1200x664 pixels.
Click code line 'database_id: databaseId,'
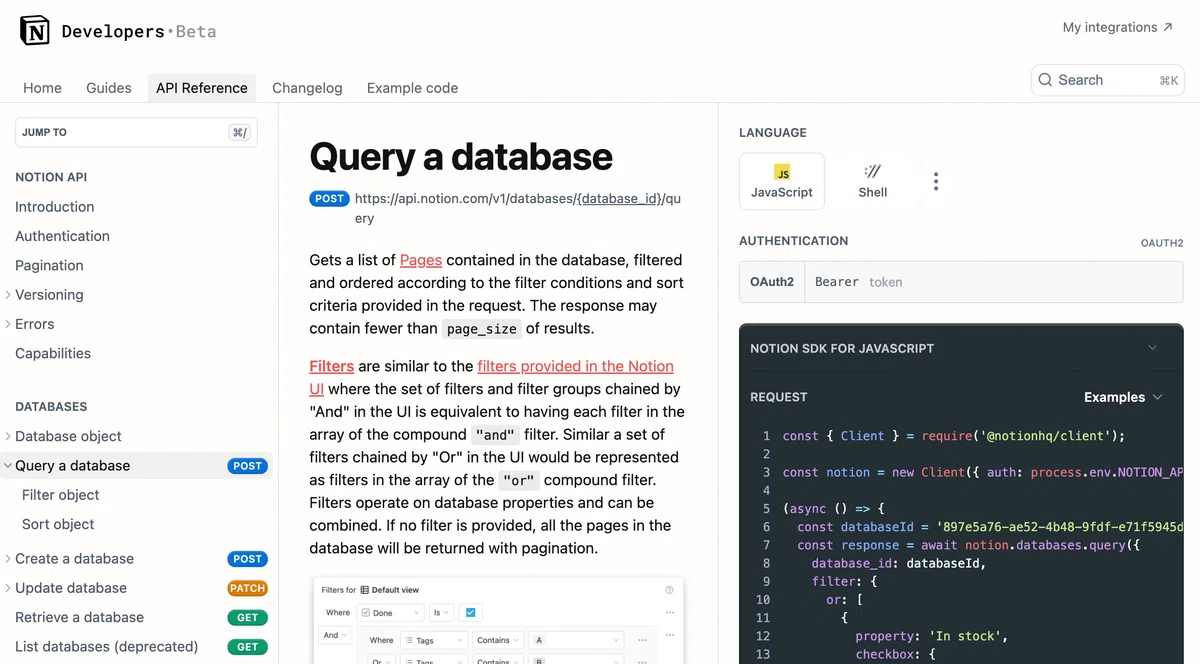click(x=898, y=563)
